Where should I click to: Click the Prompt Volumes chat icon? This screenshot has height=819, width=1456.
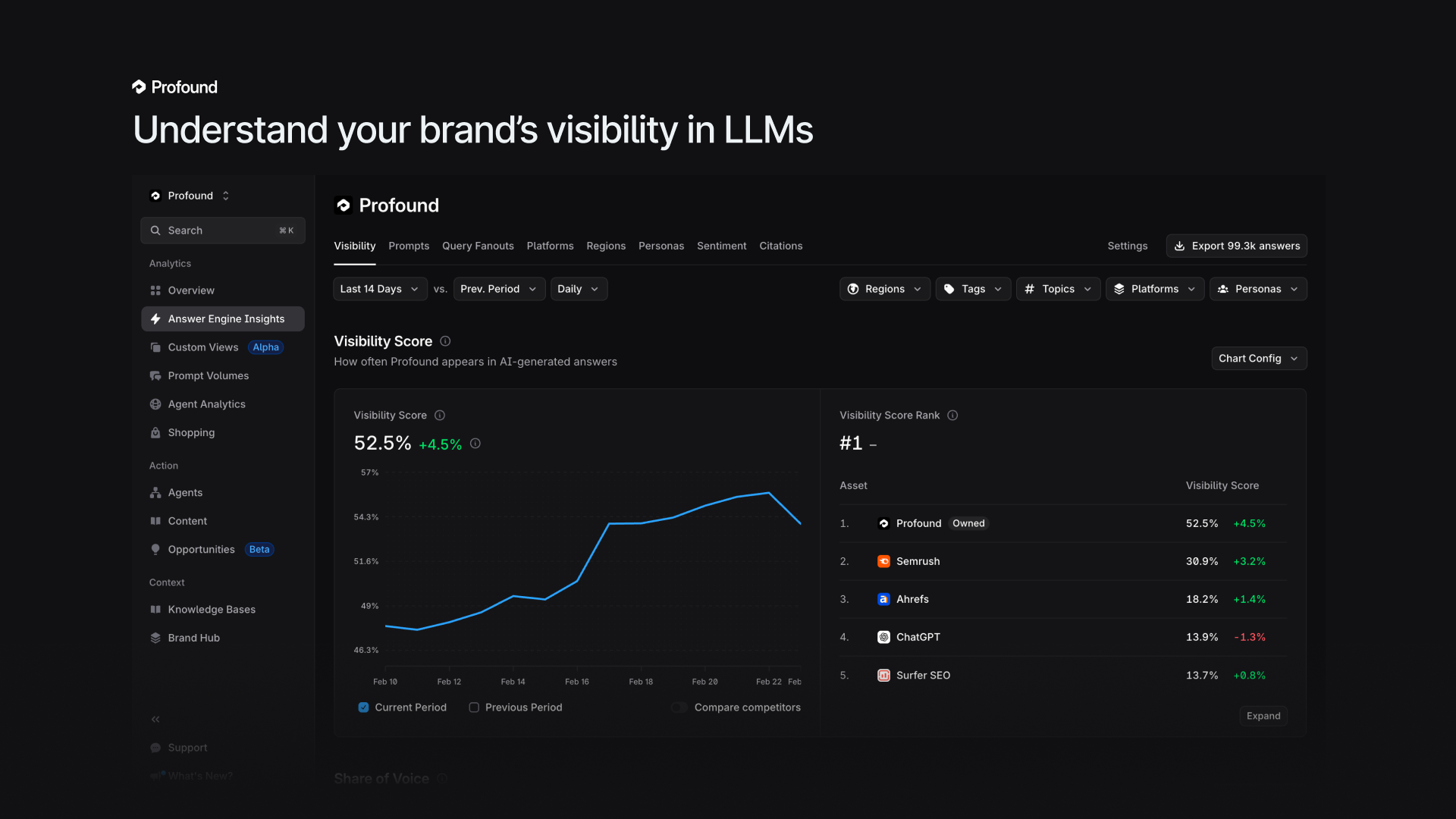(x=155, y=376)
